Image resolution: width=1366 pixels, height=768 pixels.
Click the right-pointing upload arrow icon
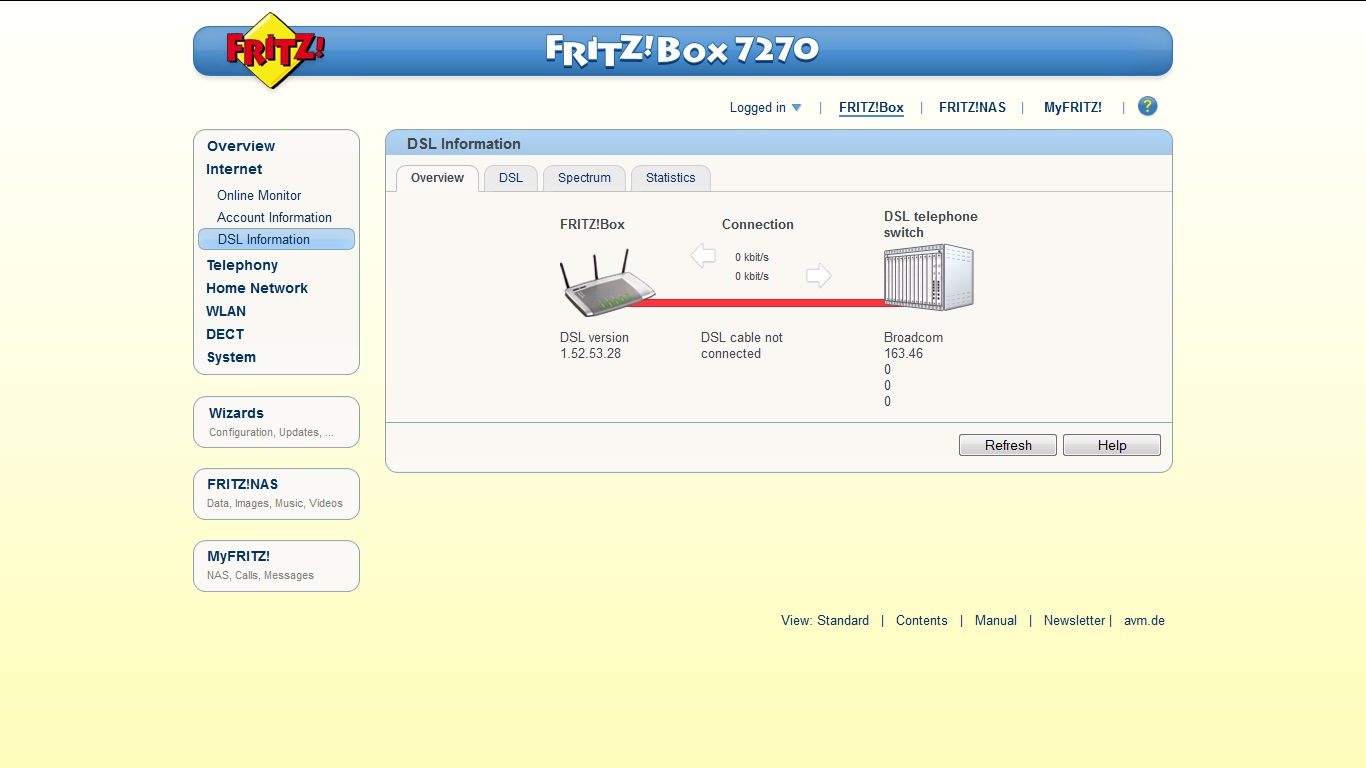click(x=819, y=275)
